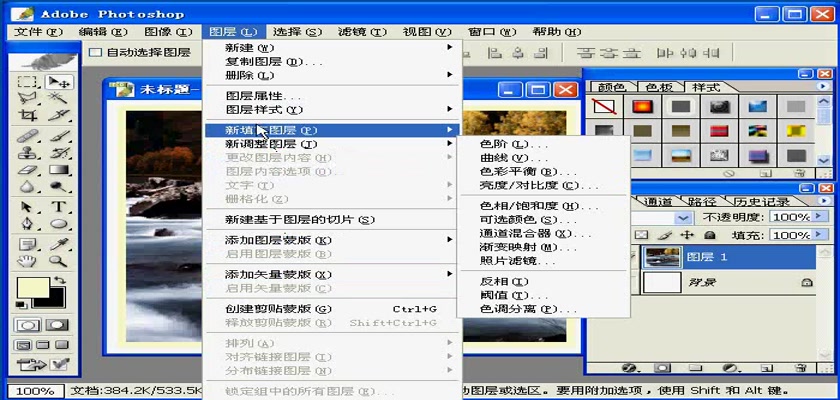Screen dimensions: 840x400
Task: Select the Lasso tool
Action: point(27,99)
